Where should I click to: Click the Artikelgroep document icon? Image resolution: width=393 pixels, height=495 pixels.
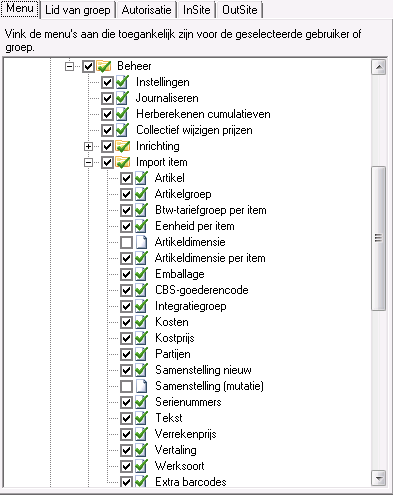pos(141,194)
